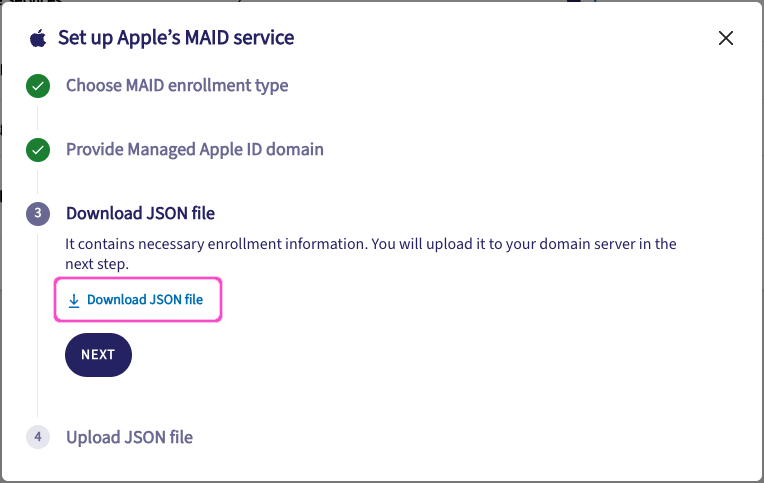The width and height of the screenshot is (764, 483).
Task: Click the green checkmark for enrollment type step
Action: (38, 87)
